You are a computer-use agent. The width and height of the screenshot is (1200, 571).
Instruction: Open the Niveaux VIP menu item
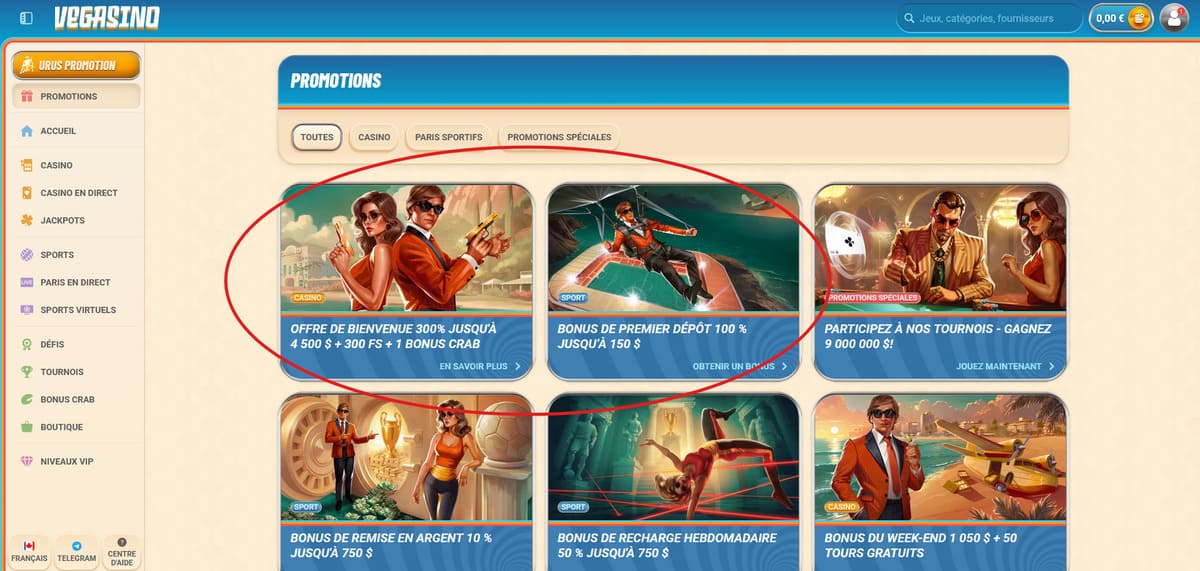[x=76, y=461]
